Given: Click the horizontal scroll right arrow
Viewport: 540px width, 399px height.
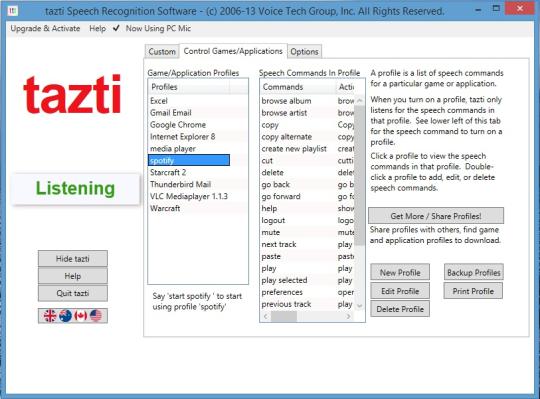Looking at the screenshot, I should pyautogui.click(x=349, y=316).
